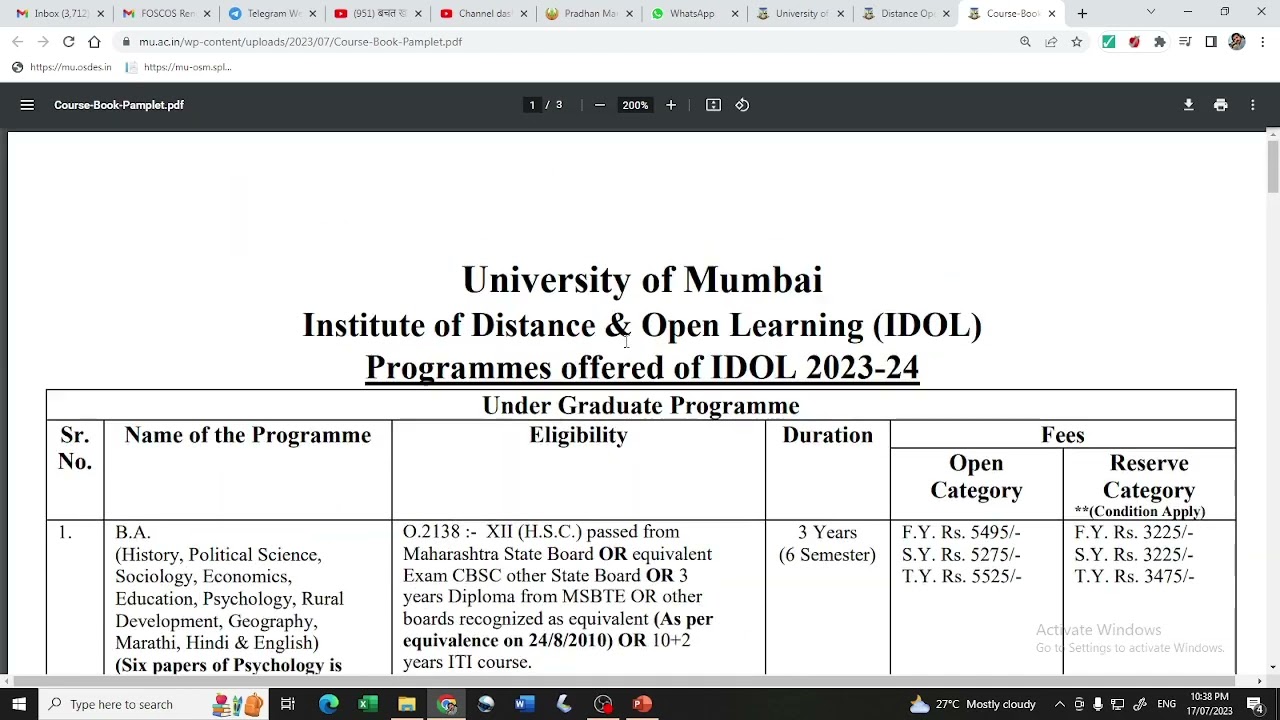The width and height of the screenshot is (1280, 720).
Task: Share this page via share icon
Action: tap(1051, 42)
